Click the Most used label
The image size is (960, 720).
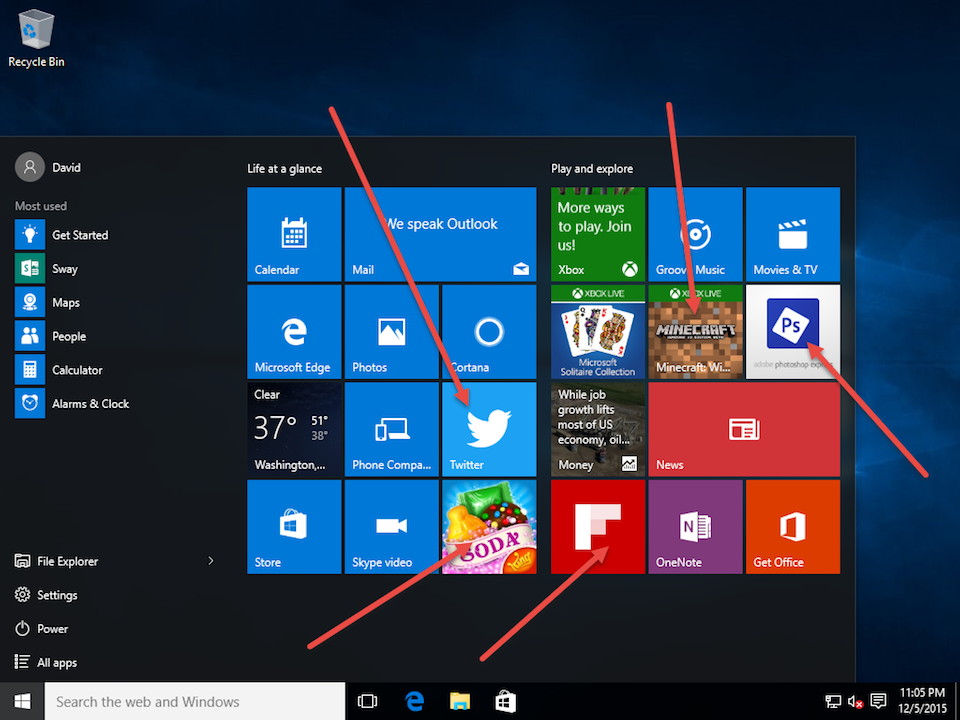[41, 206]
